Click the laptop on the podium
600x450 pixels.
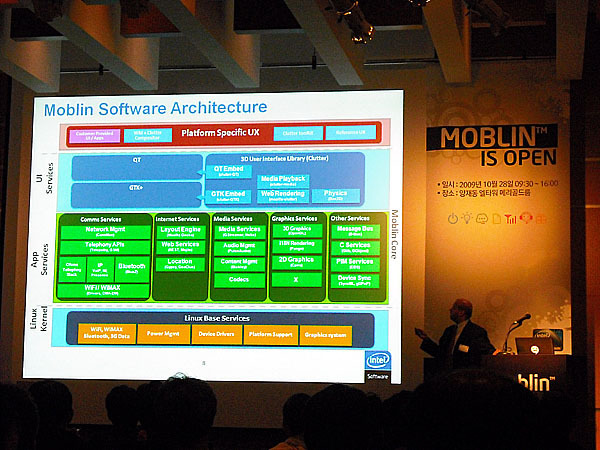(x=534, y=346)
